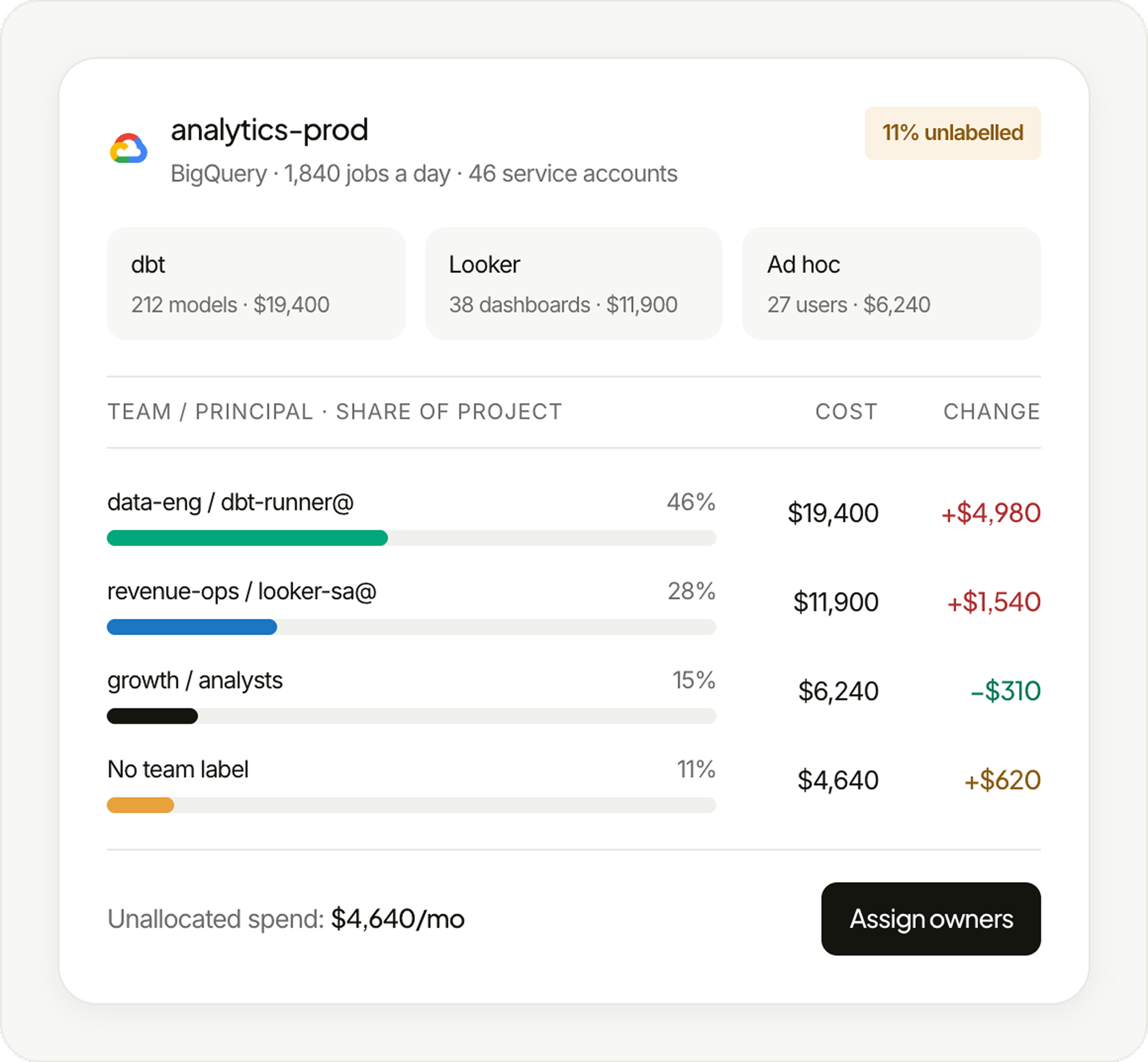Click the black growth analysts share bar
The width and height of the screenshot is (1148, 1062).
click(152, 716)
